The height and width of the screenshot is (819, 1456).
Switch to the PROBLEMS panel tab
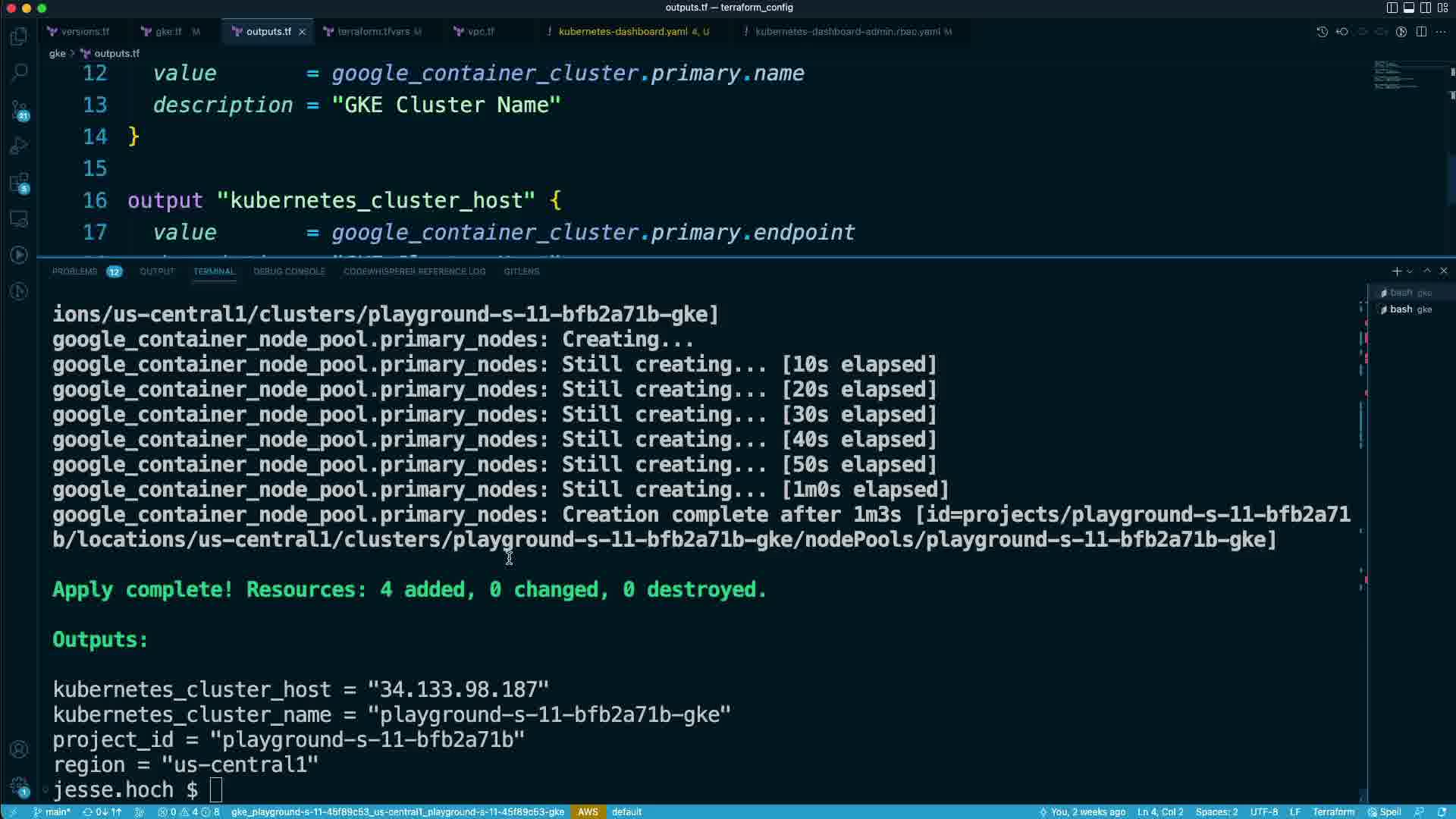coord(74,271)
